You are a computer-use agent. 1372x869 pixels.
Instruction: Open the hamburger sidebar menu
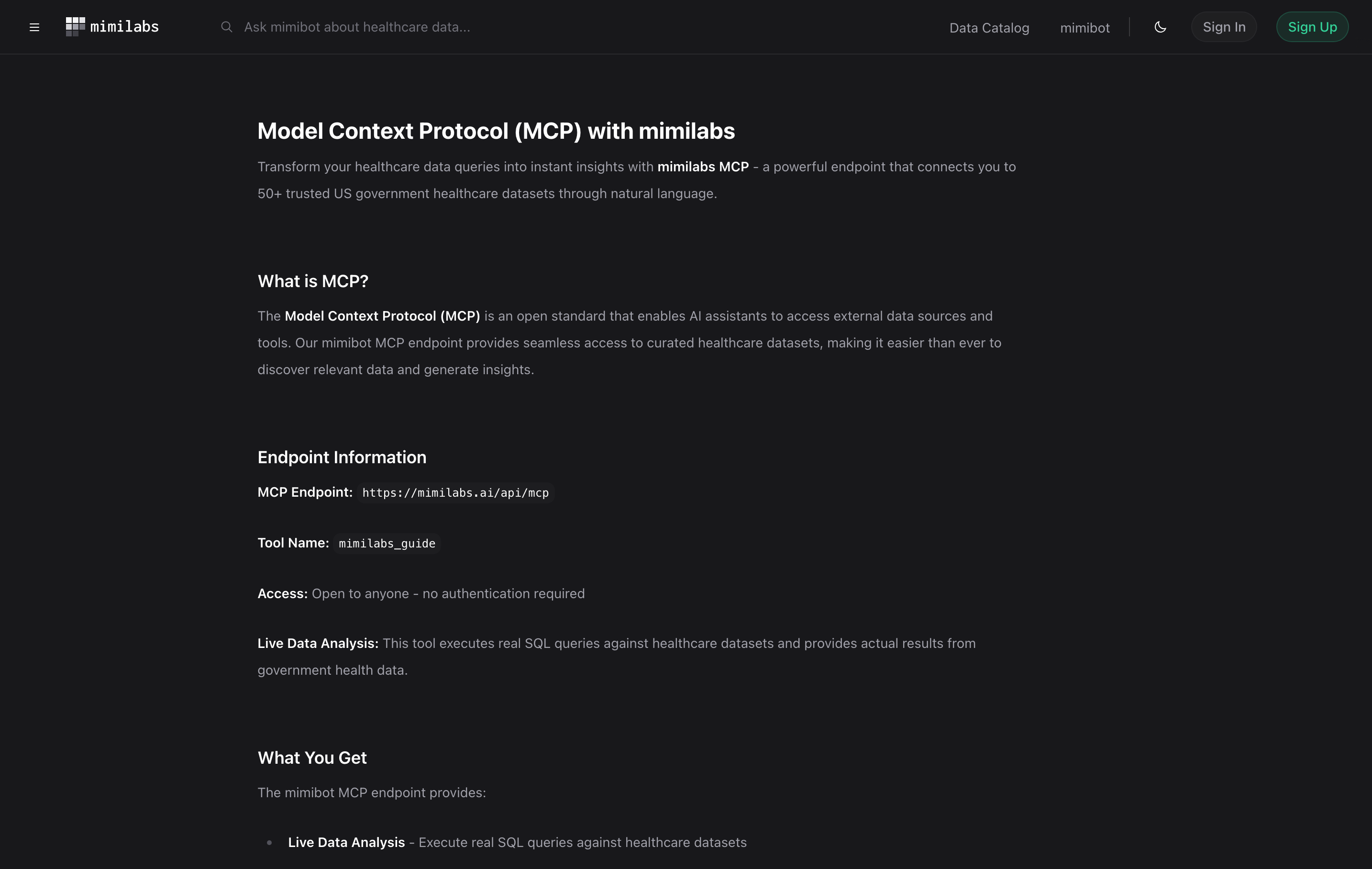pyautogui.click(x=34, y=27)
